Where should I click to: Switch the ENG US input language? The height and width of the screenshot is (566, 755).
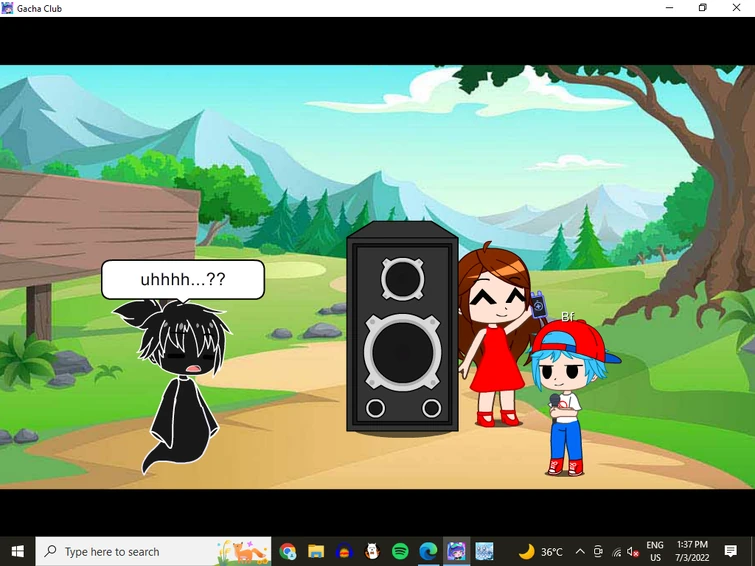[655, 551]
